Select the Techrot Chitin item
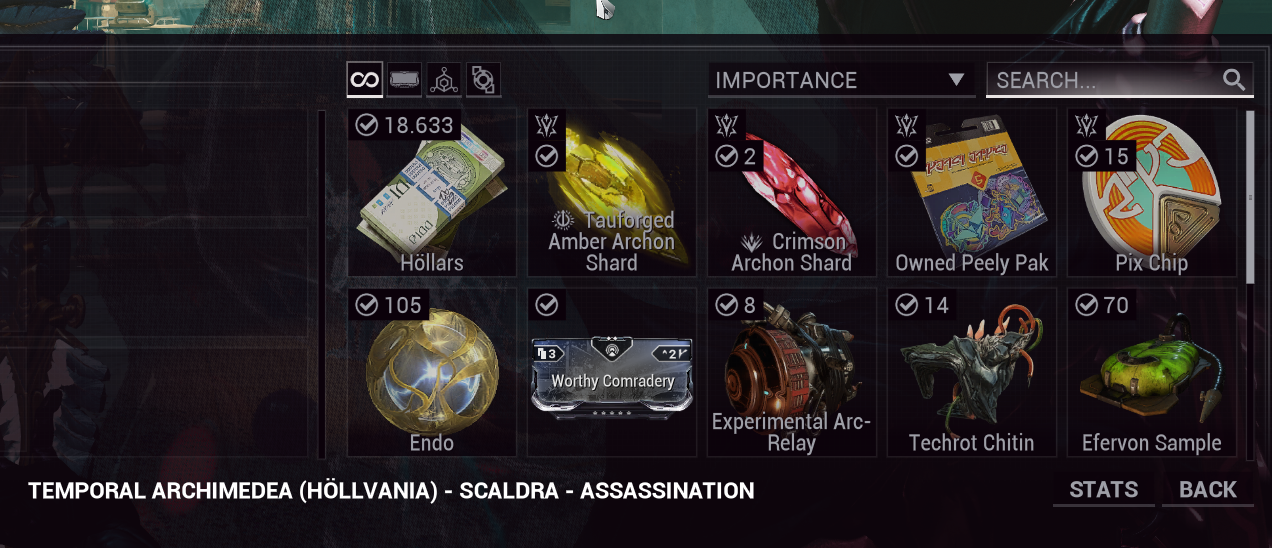 [971, 372]
